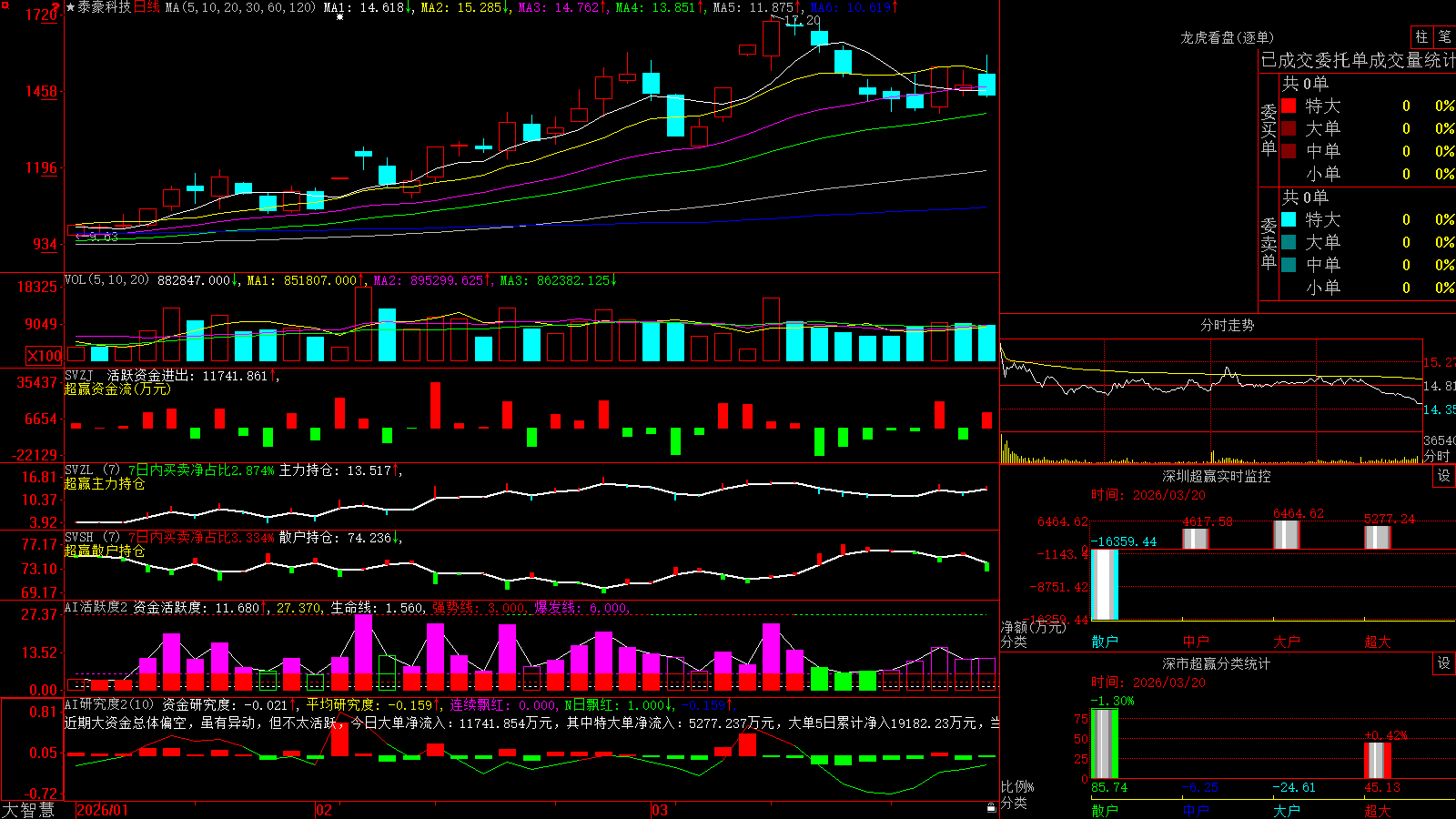
Task: Open 设 settings for 深市超赢分类统计
Action: click(1444, 663)
